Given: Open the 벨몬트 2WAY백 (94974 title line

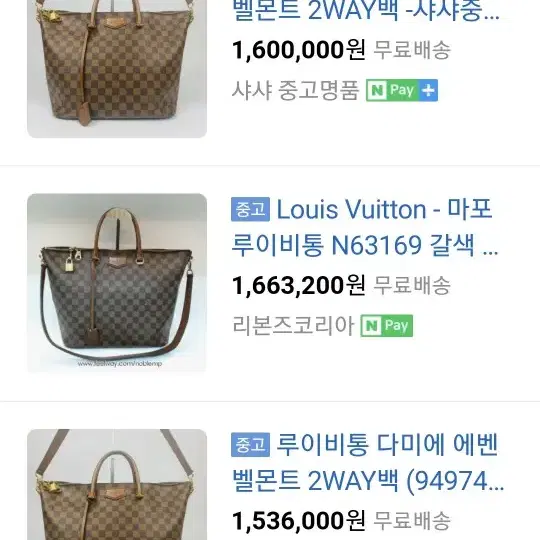Looking at the screenshot, I should pos(368,480).
